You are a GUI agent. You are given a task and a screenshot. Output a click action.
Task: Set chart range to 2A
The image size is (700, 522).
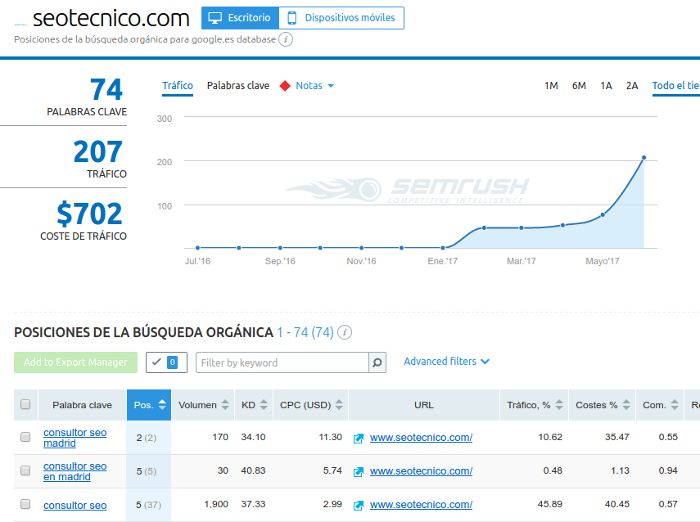point(632,86)
